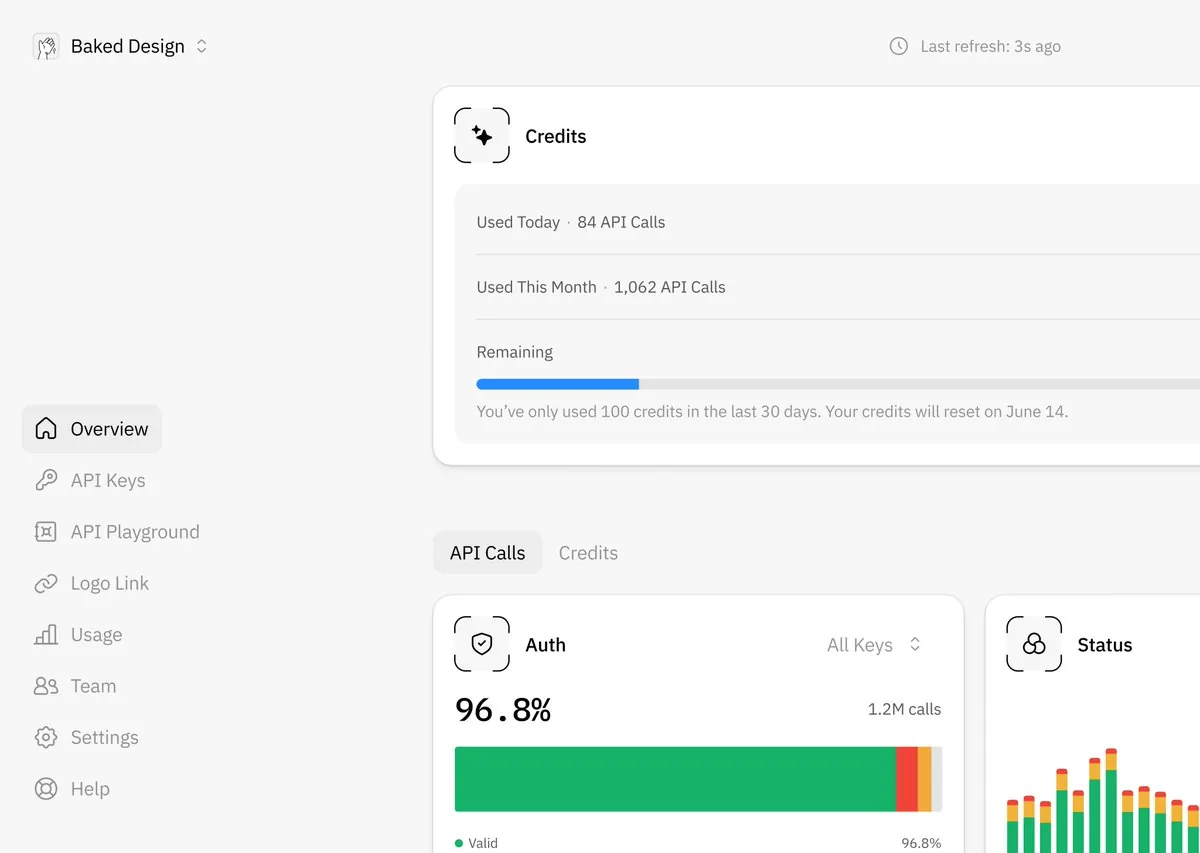Open the All Keys dropdown
The width and height of the screenshot is (1200, 853).
[874, 645]
